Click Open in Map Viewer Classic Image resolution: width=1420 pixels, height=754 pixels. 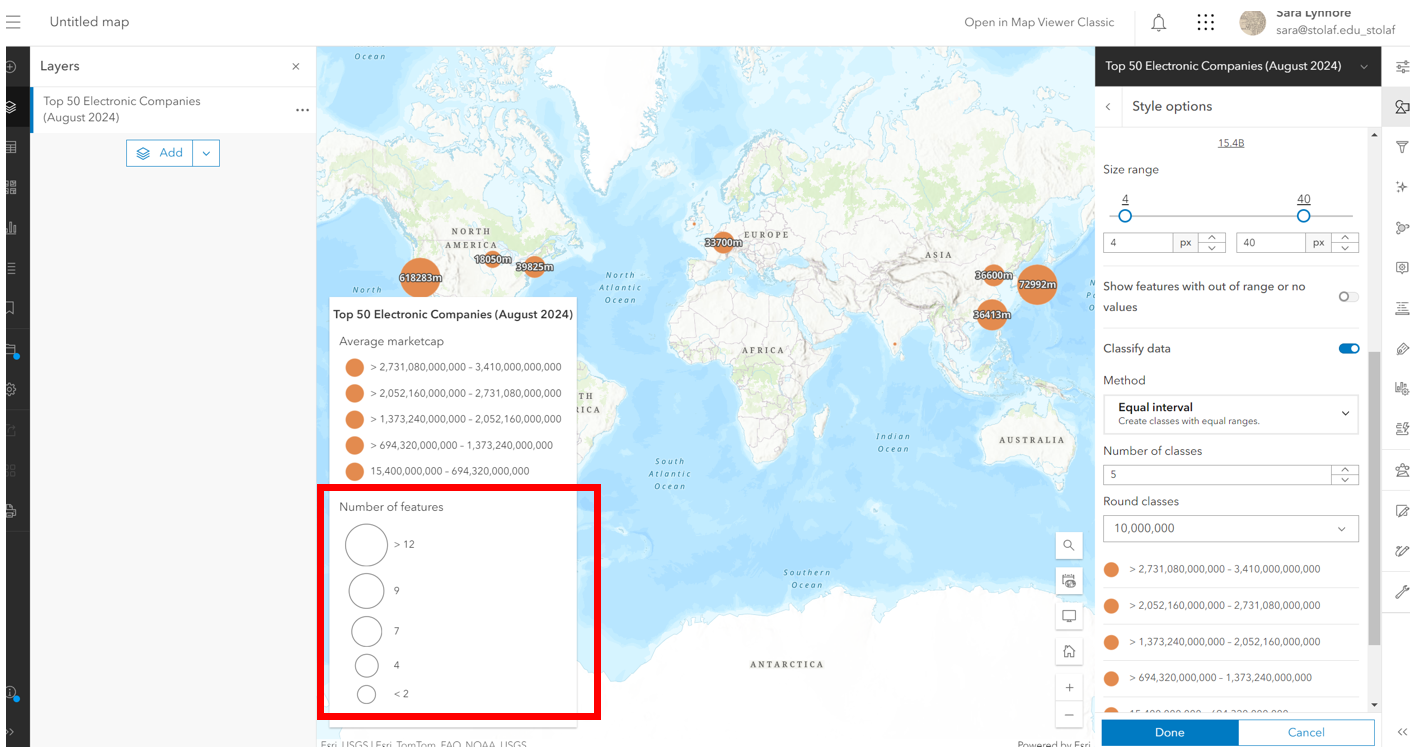1040,21
